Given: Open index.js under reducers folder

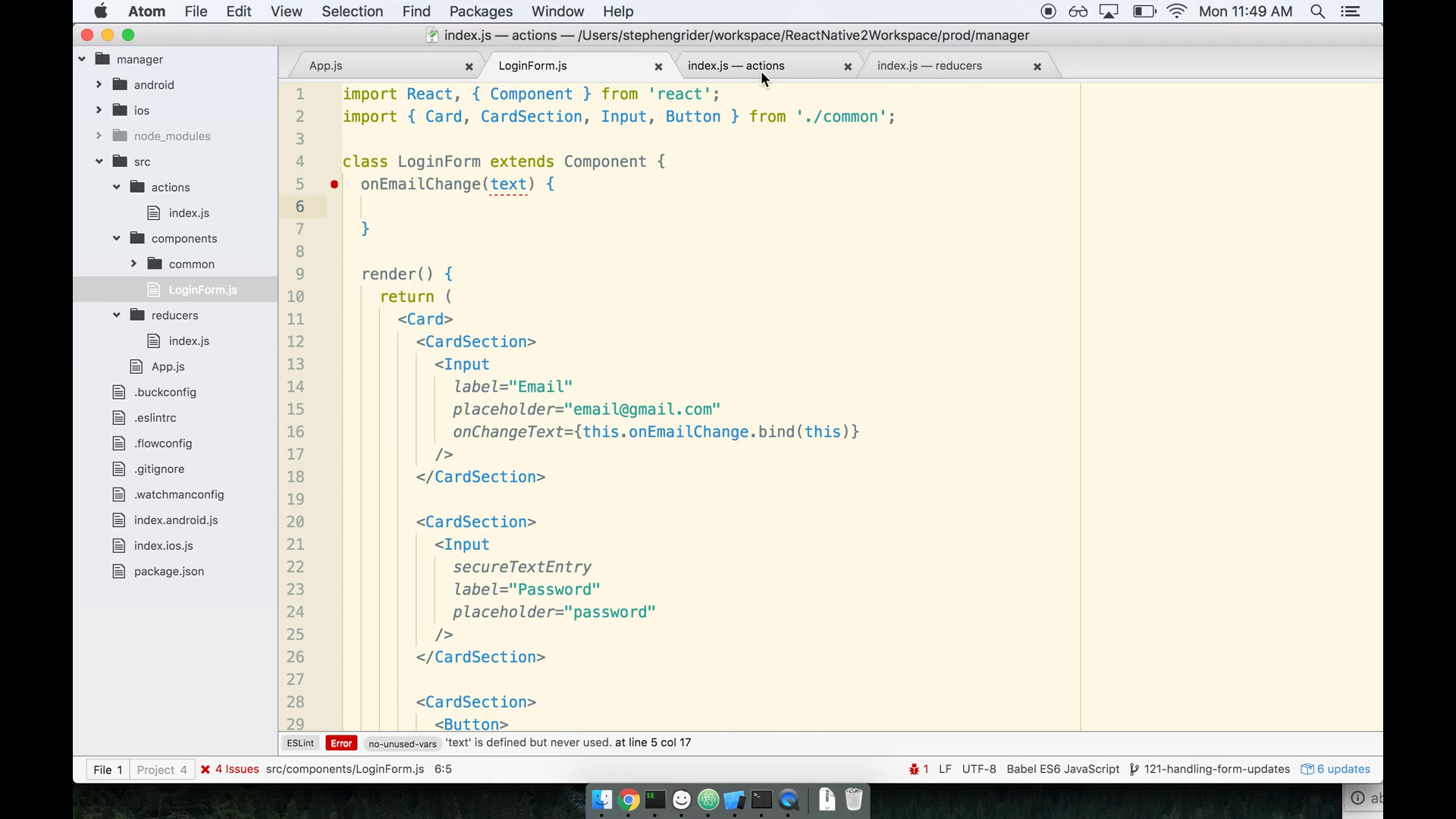Looking at the screenshot, I should click(189, 341).
